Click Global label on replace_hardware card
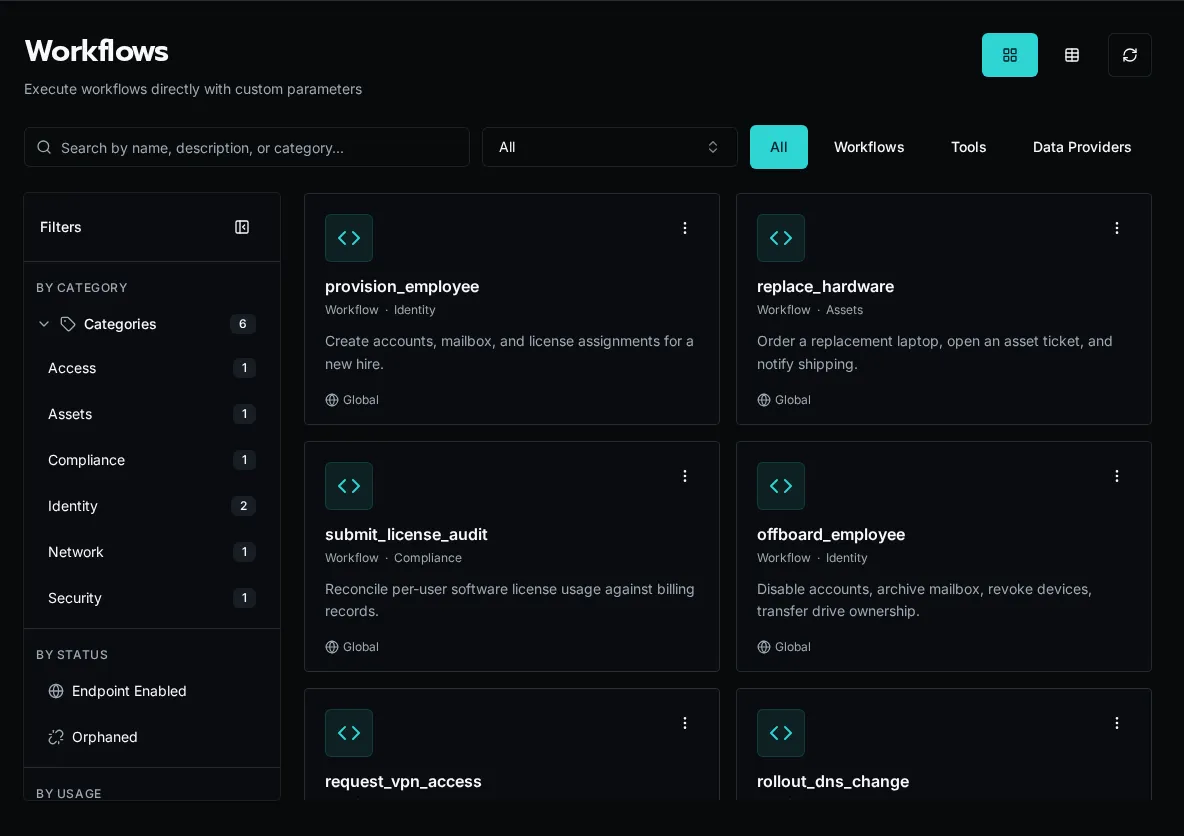 793,400
